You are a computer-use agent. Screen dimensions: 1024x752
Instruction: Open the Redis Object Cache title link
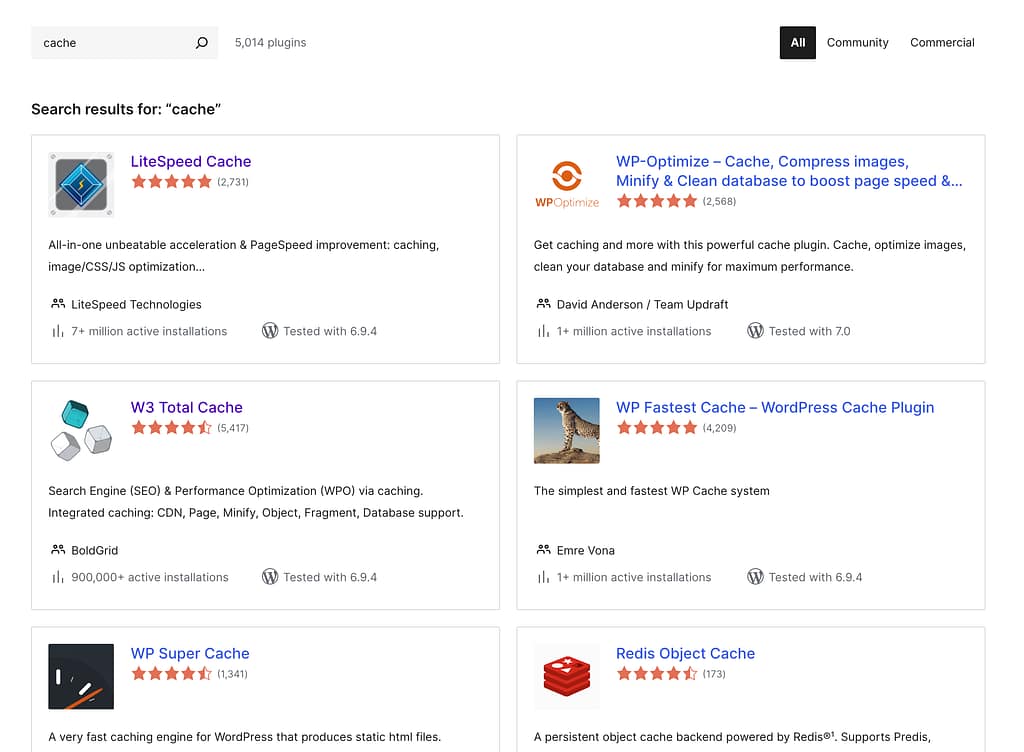coord(686,653)
